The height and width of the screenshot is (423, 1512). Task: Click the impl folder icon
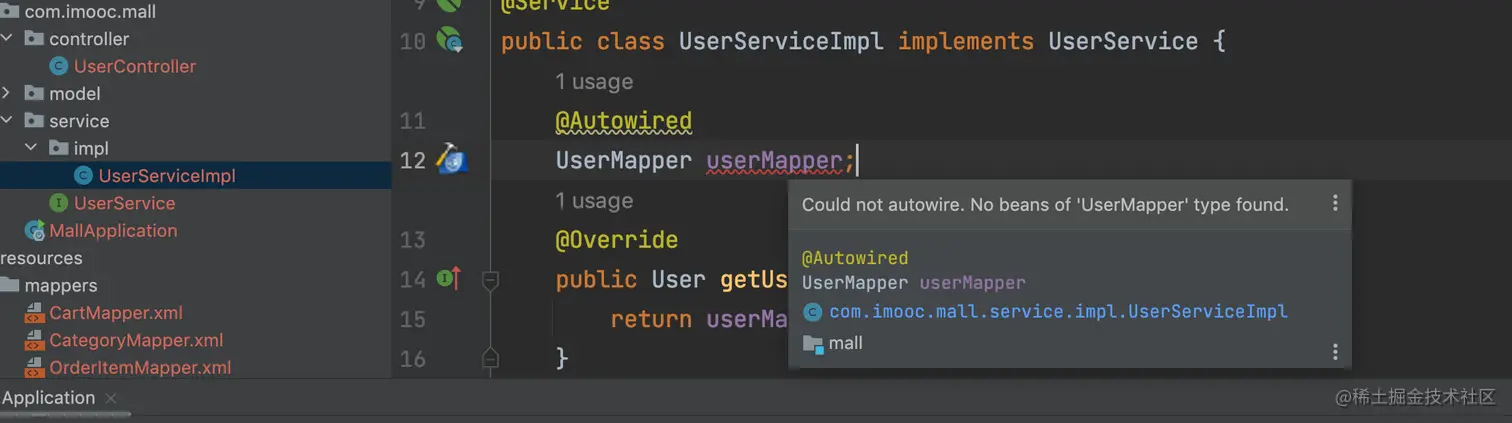click(59, 148)
